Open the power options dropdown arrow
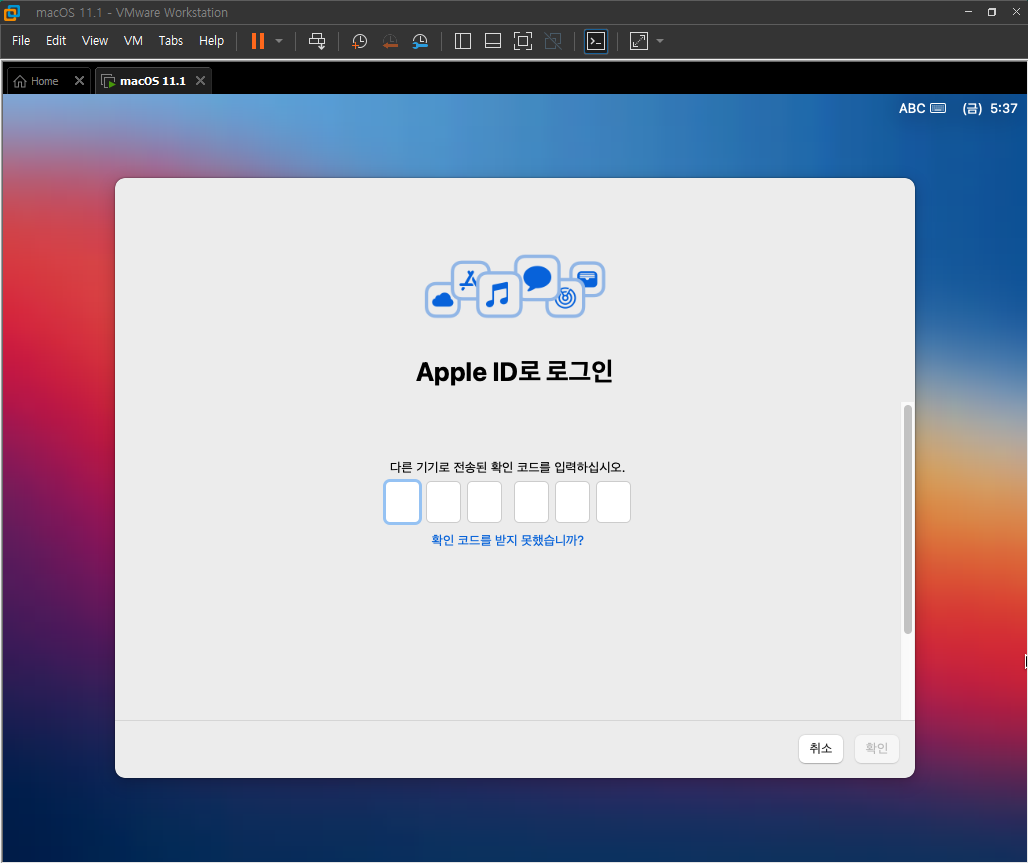 (x=279, y=41)
